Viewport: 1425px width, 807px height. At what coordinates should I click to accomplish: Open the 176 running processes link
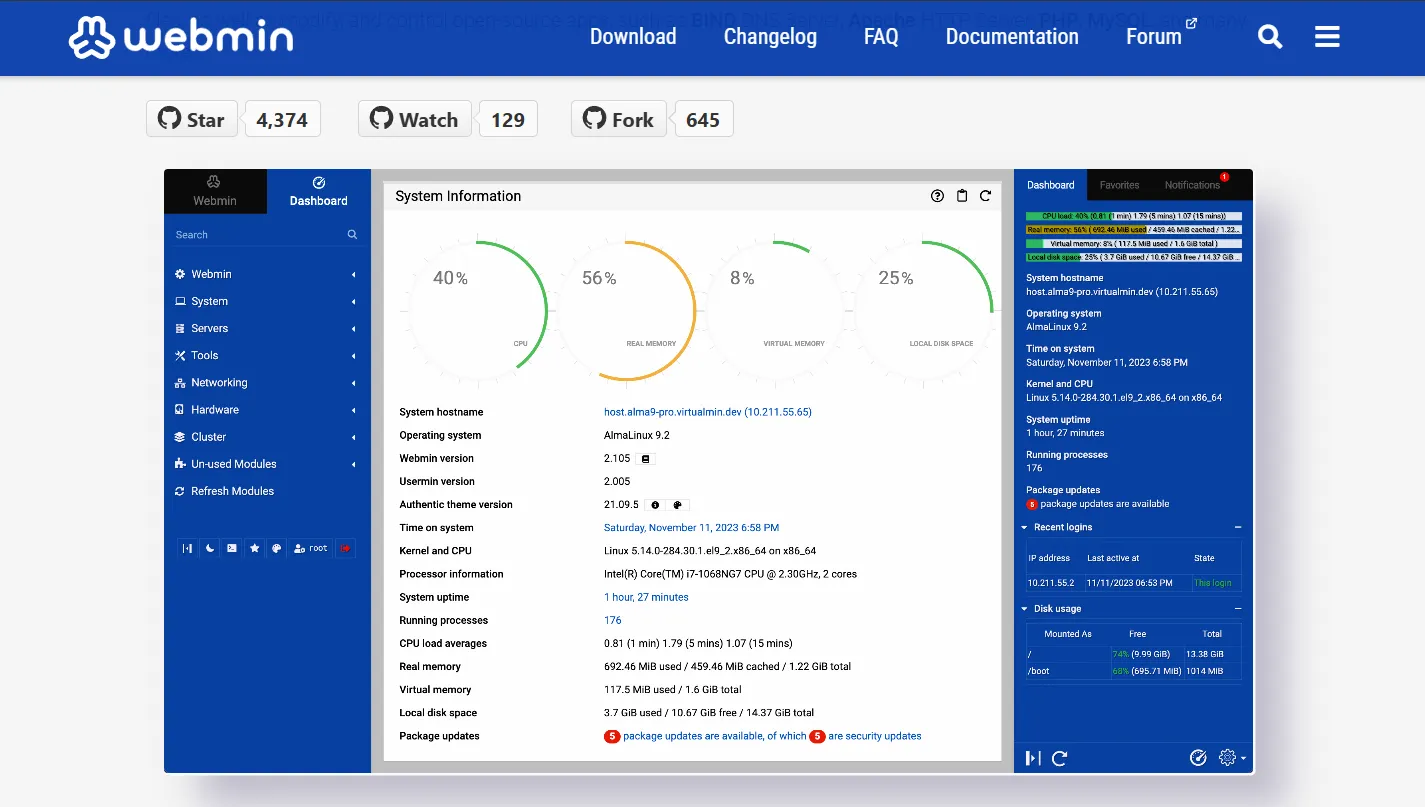613,620
